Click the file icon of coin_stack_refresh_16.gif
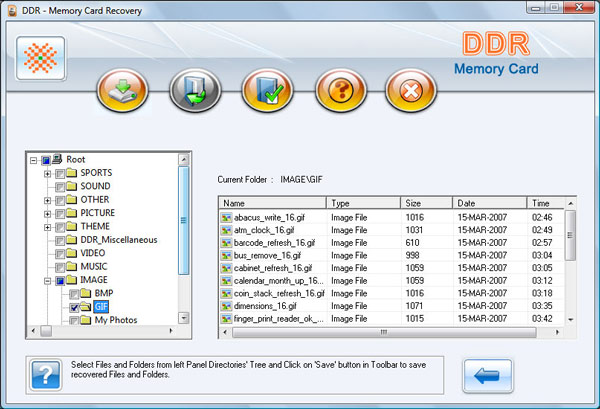The image size is (600, 409). [226, 293]
